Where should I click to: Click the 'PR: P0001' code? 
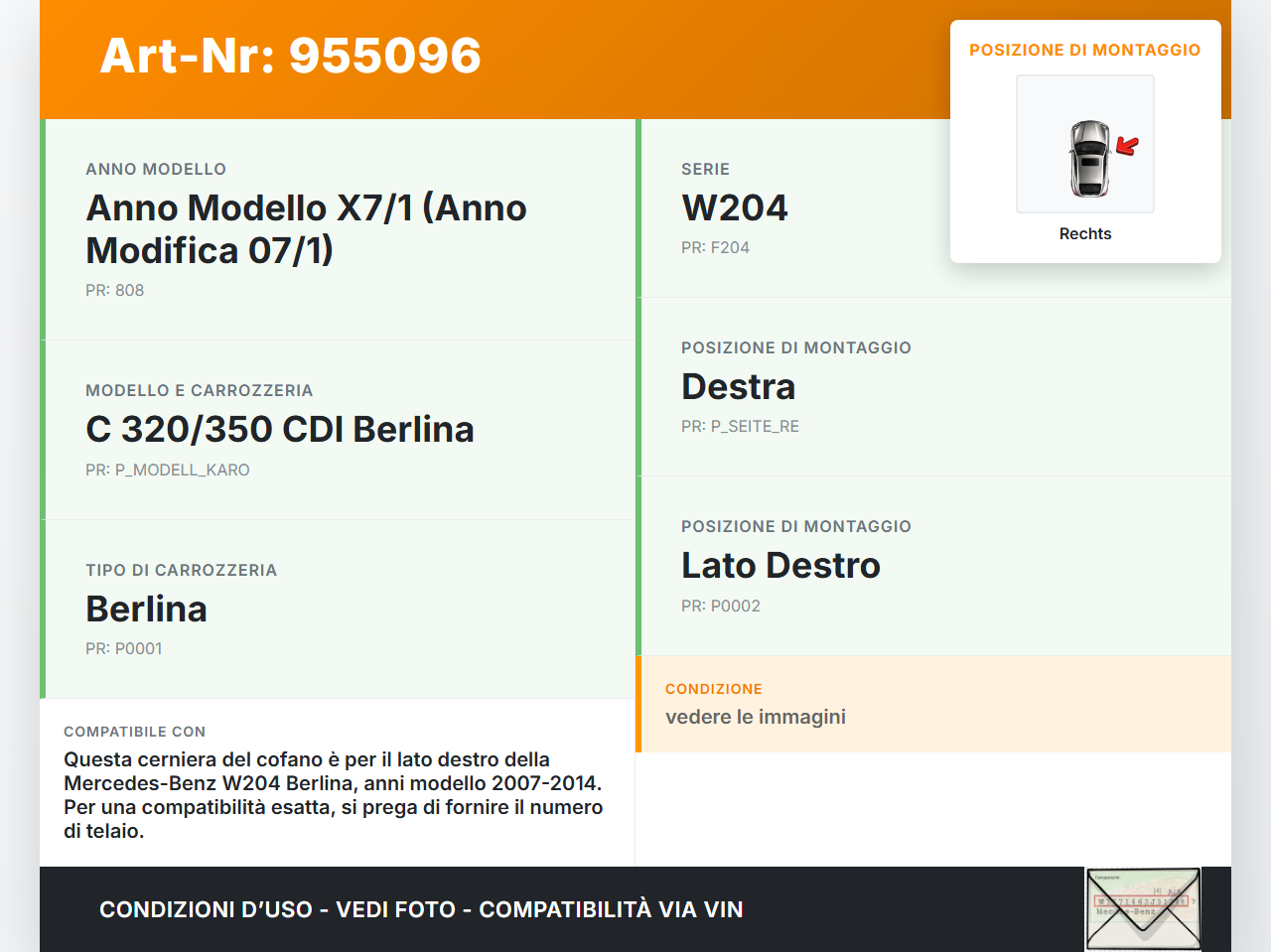[x=124, y=648]
